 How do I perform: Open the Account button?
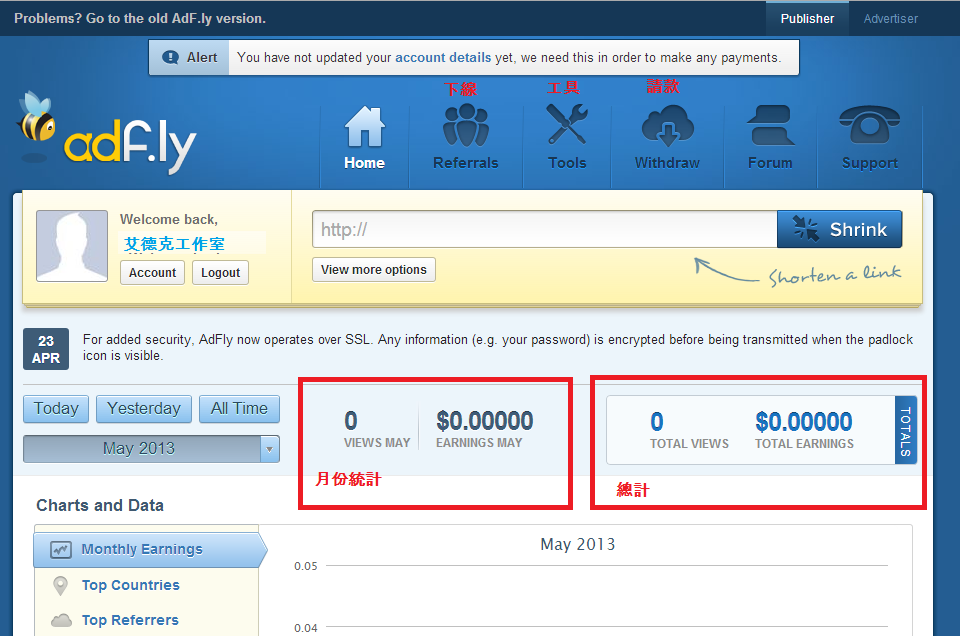pos(152,272)
